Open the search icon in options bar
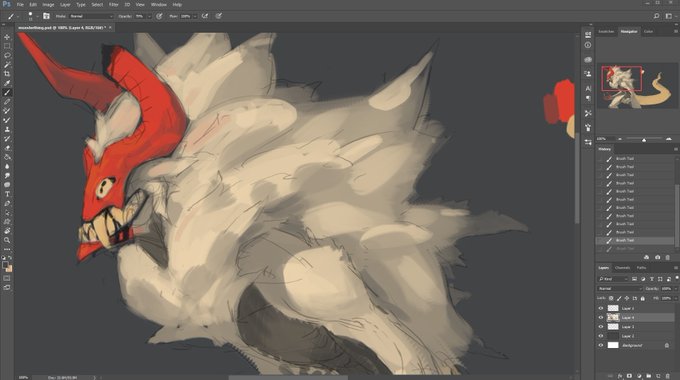 point(656,16)
